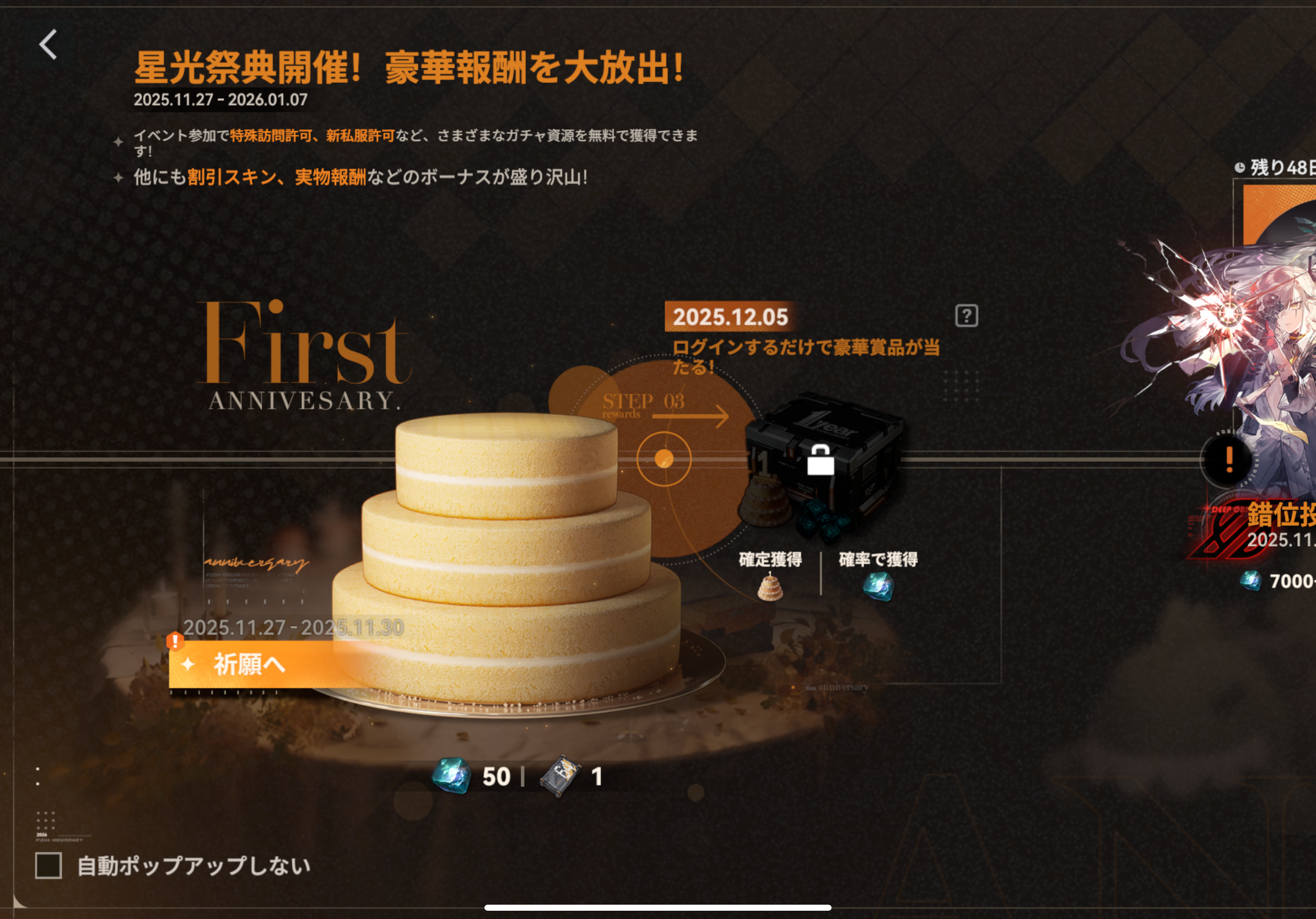Click the chance reward gem icon
Image resolution: width=1316 pixels, height=919 pixels.
(878, 587)
